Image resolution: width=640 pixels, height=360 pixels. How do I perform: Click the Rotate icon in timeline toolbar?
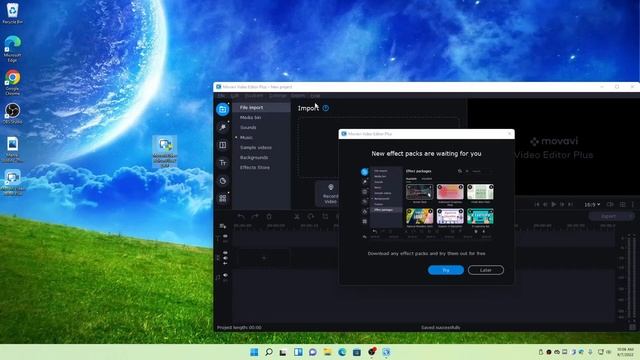[311, 216]
